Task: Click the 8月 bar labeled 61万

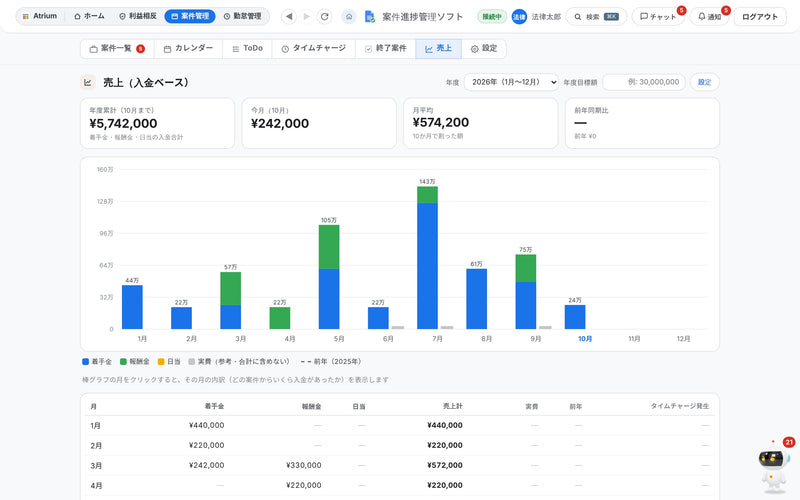Action: coord(477,299)
